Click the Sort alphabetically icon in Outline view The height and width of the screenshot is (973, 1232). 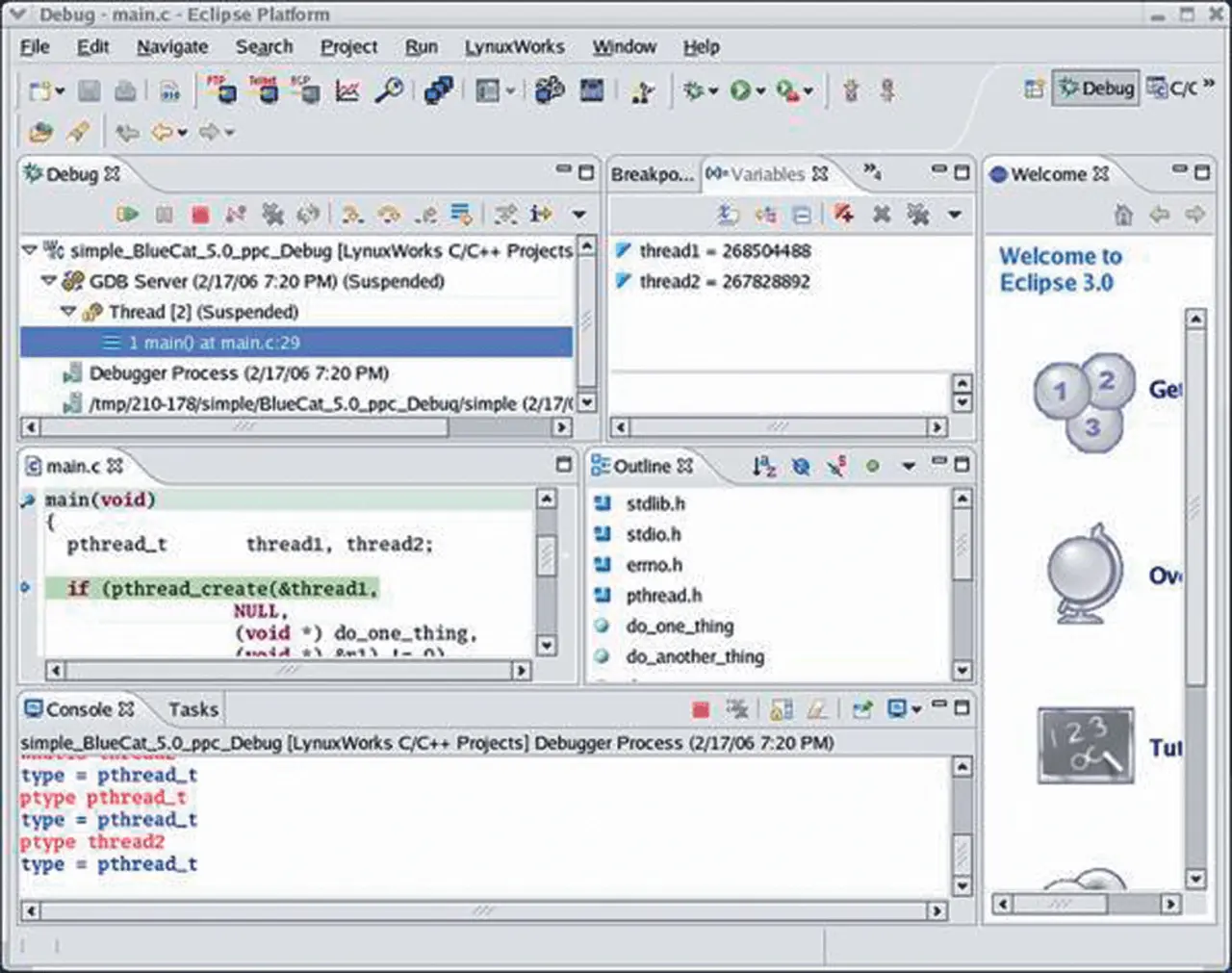coord(764,467)
